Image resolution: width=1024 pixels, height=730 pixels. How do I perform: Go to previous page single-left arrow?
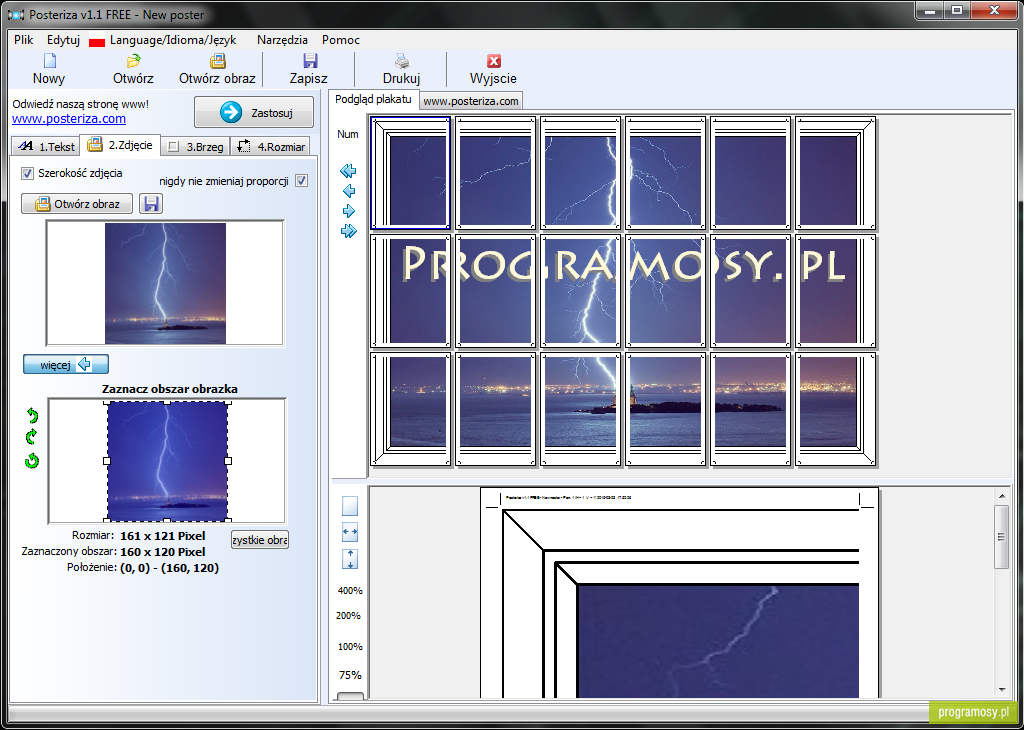[x=349, y=191]
